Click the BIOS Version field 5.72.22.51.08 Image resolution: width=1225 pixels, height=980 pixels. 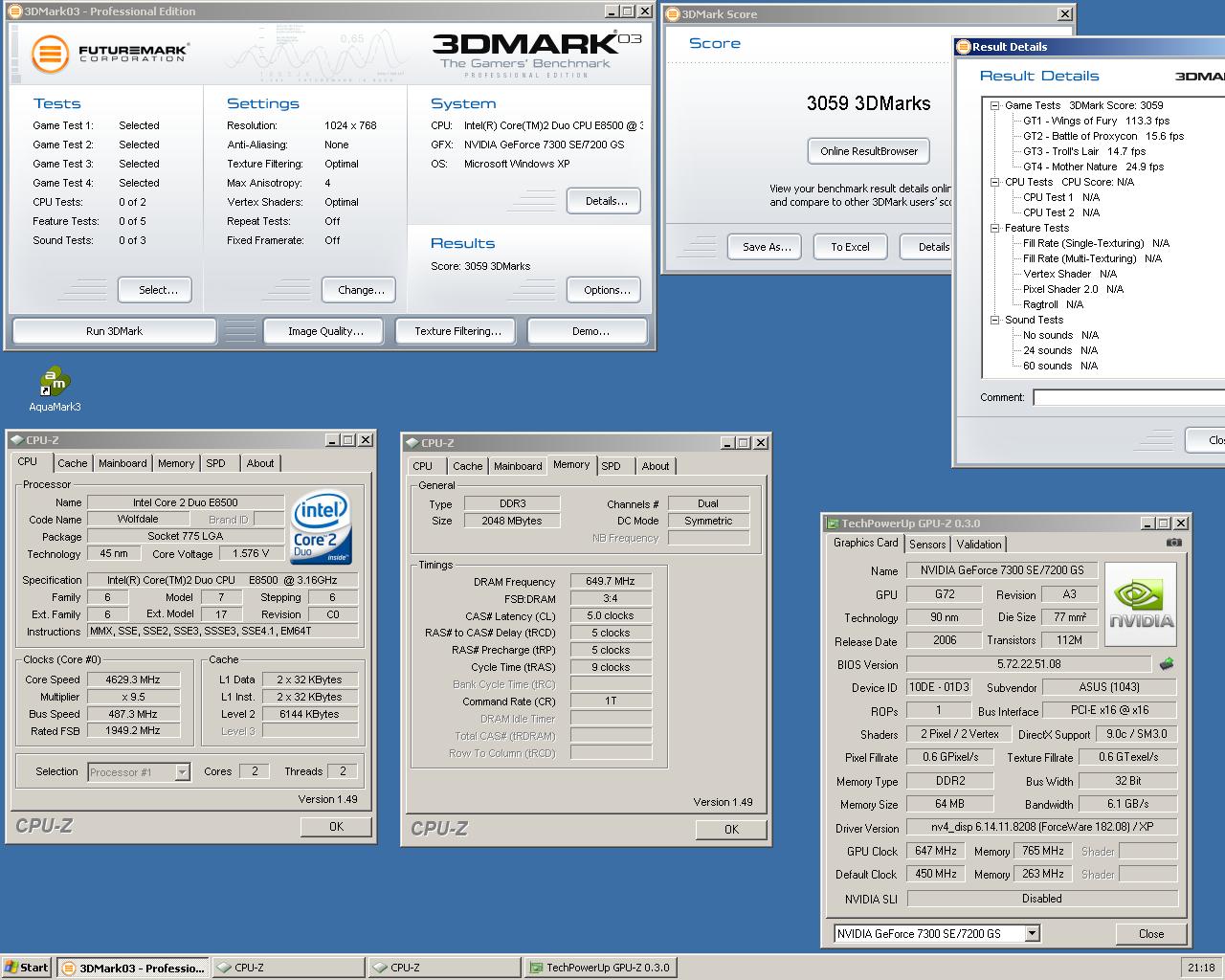1029,663
